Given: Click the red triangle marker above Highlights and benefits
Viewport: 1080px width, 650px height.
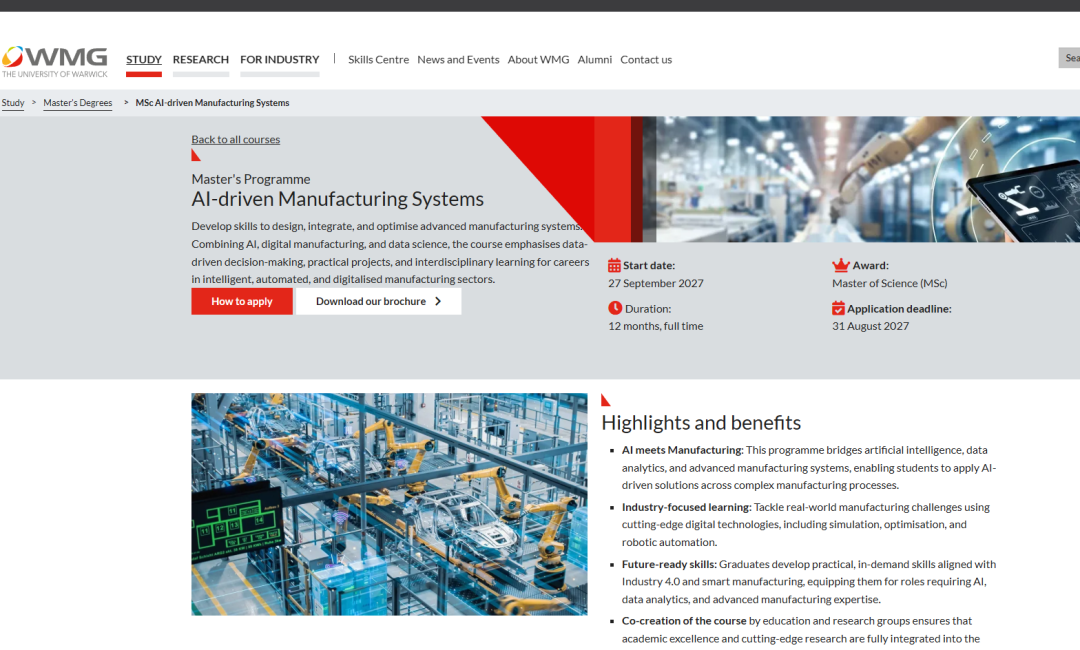Looking at the screenshot, I should (605, 400).
